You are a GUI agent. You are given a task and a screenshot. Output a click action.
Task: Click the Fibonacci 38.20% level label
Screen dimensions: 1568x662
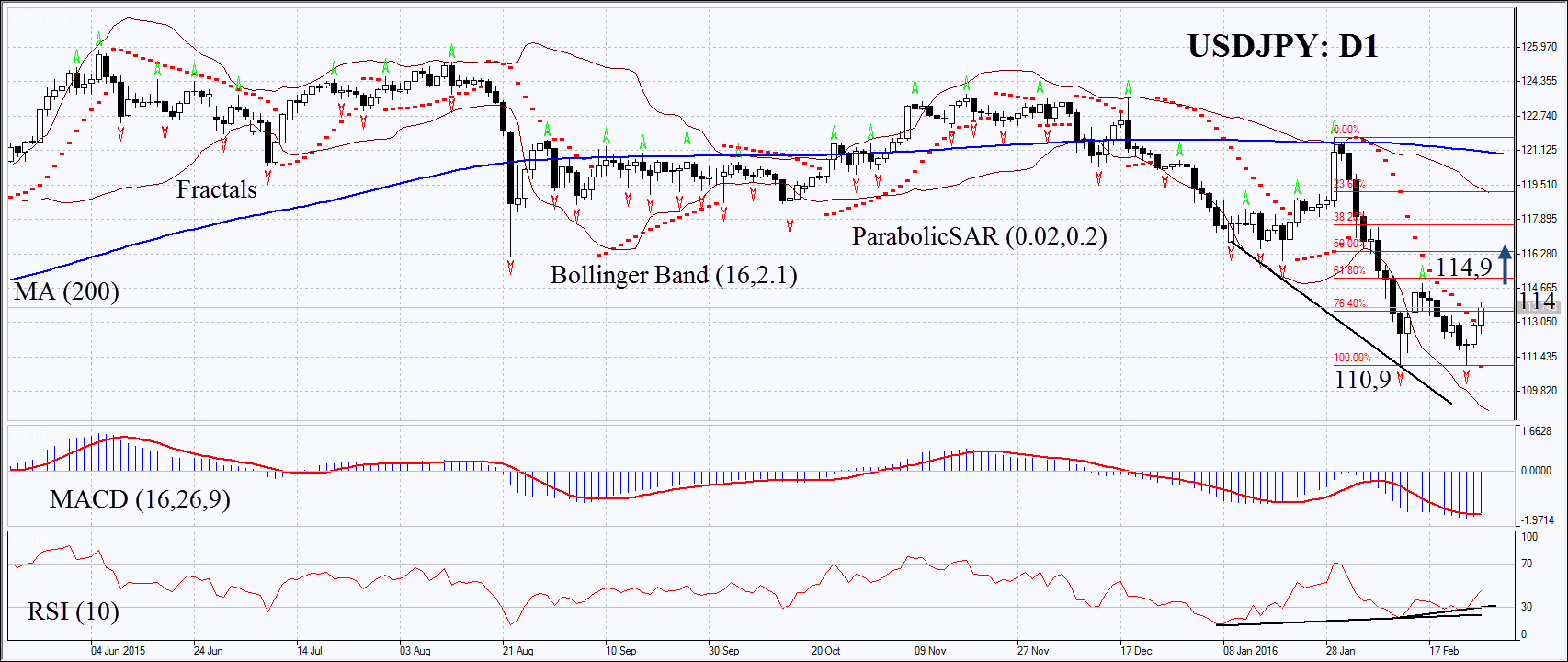pyautogui.click(x=1349, y=217)
